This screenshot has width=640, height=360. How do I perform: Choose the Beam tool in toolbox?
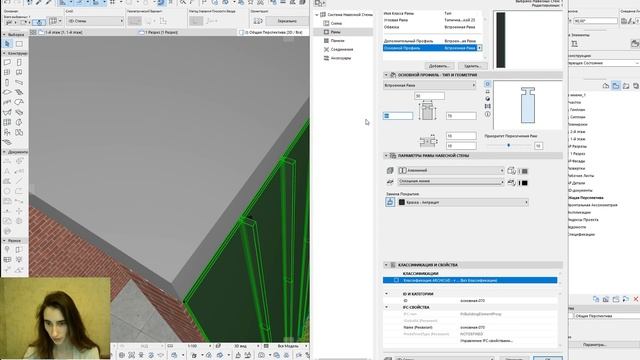19,82
